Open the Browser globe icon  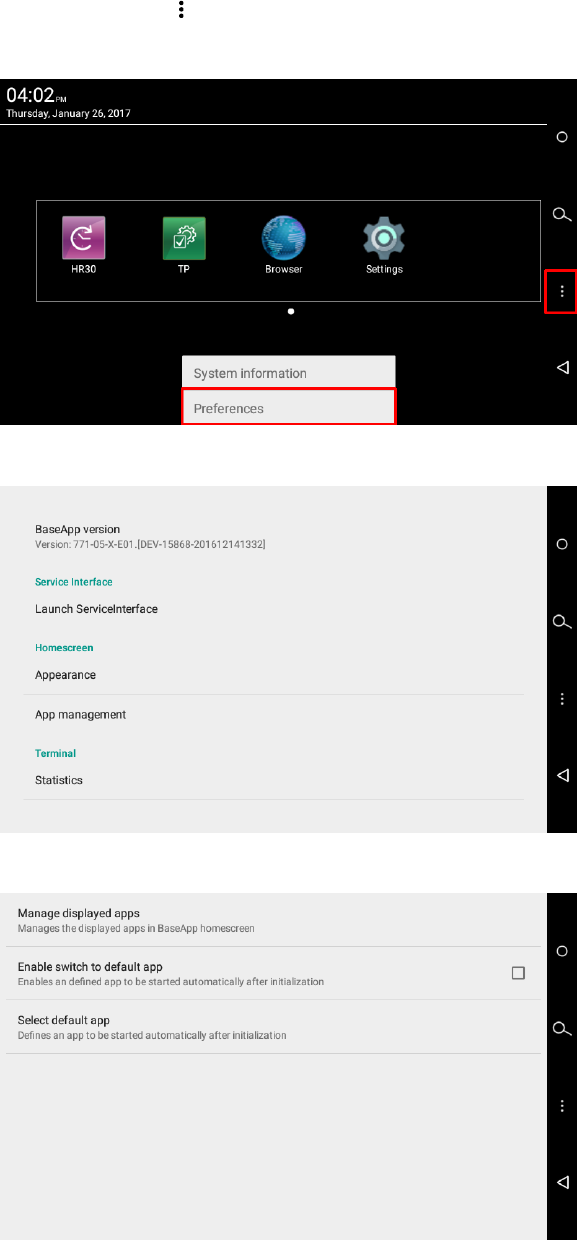click(x=284, y=238)
